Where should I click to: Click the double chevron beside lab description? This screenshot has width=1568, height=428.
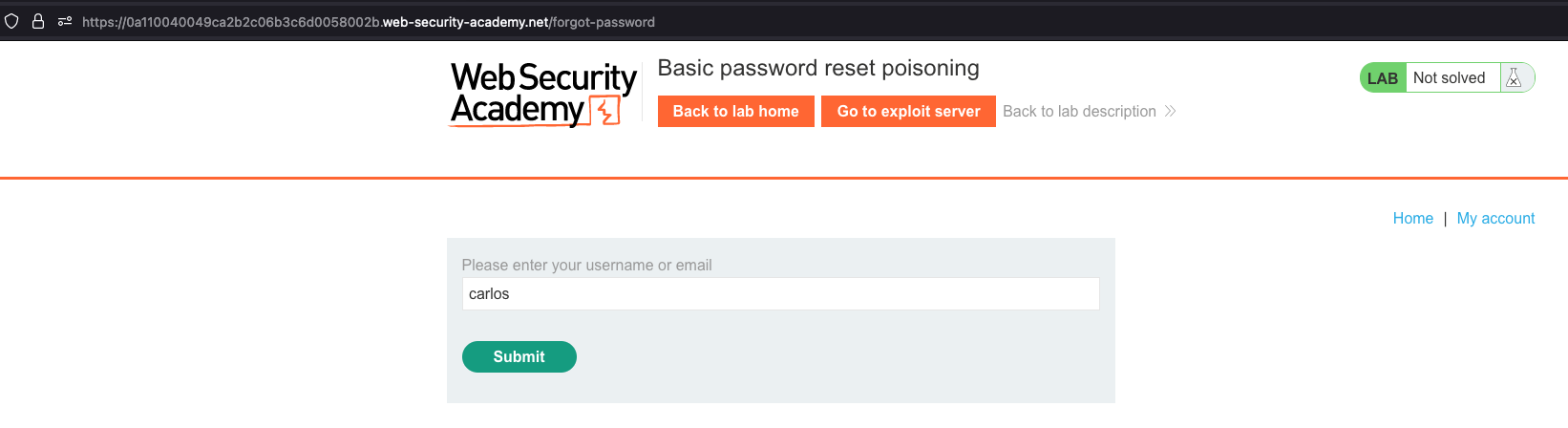pyautogui.click(x=1171, y=112)
